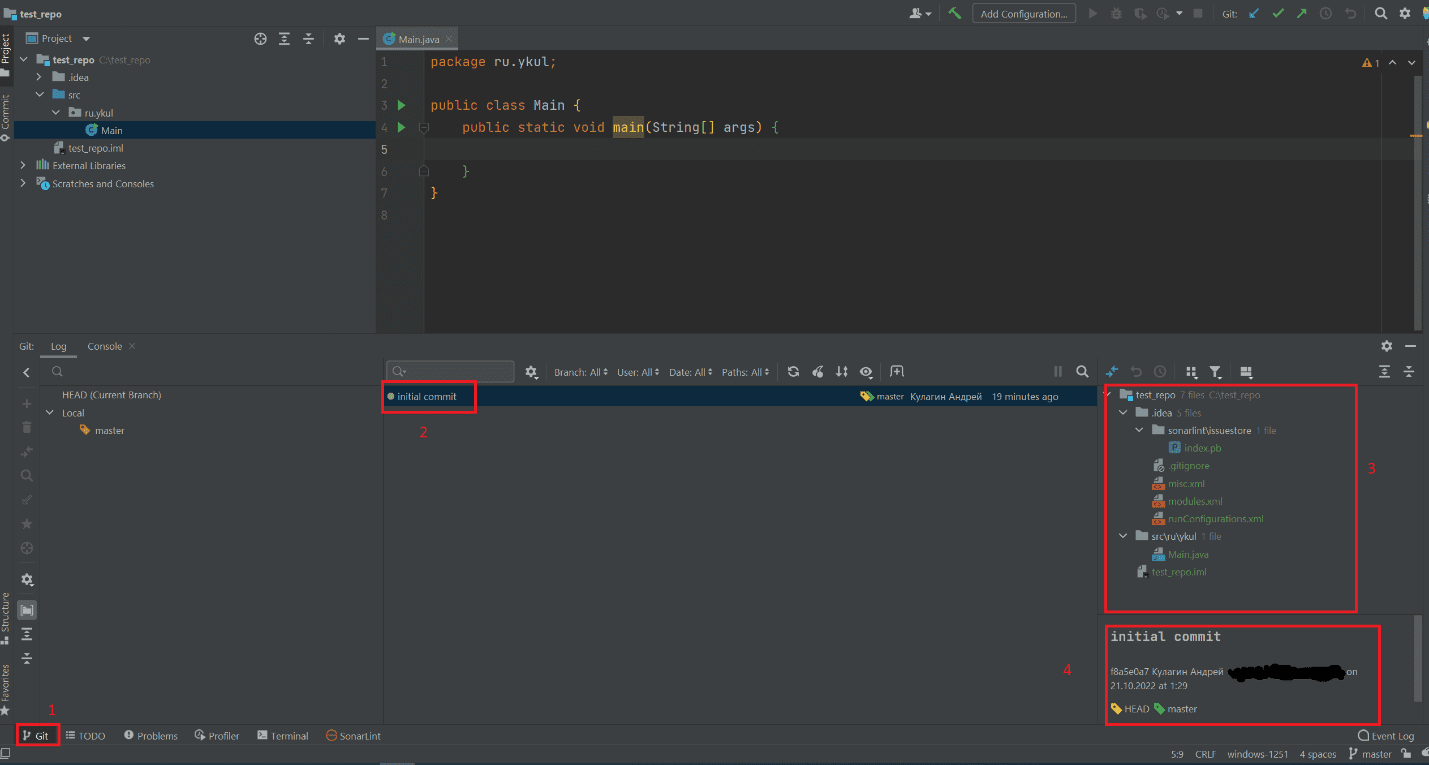This screenshot has height=765, width=1429.
Task: Click the Add Configuration... button
Action: [1023, 14]
